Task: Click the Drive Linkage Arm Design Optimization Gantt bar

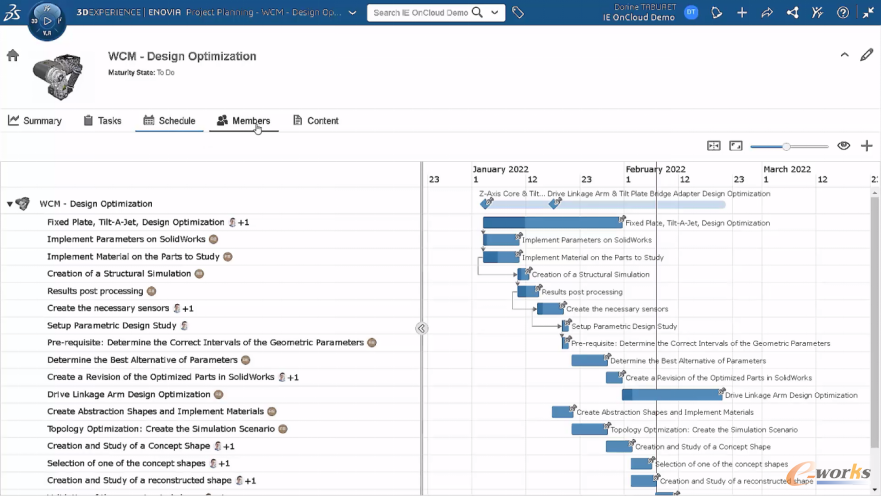Action: [x=671, y=395]
